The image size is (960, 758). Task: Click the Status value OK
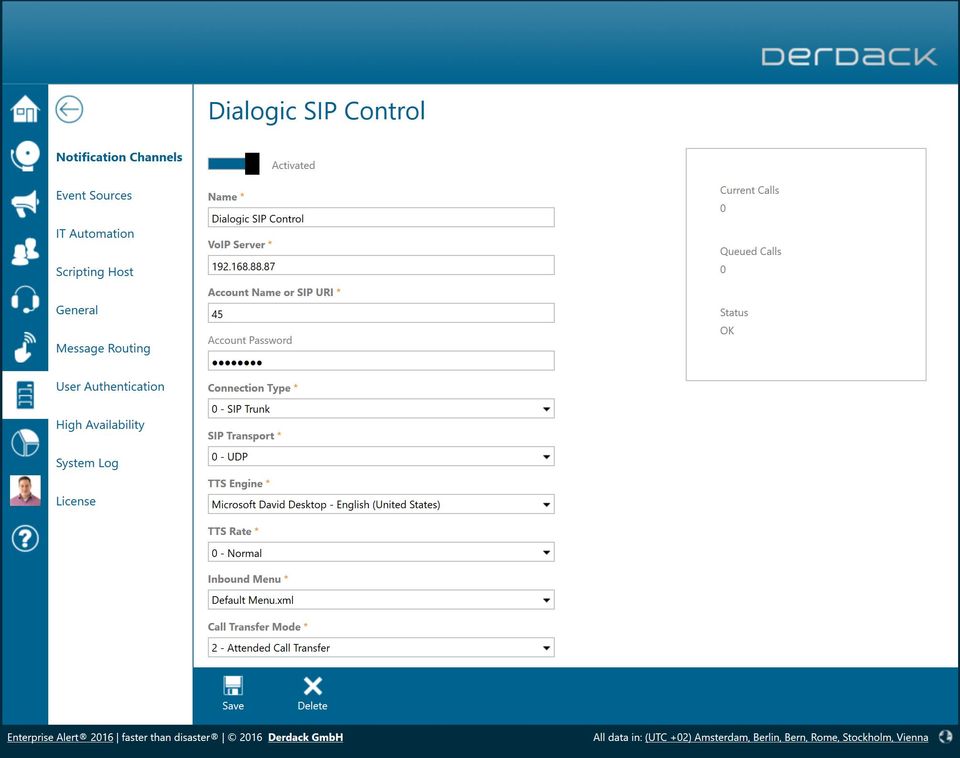pyautogui.click(x=727, y=331)
